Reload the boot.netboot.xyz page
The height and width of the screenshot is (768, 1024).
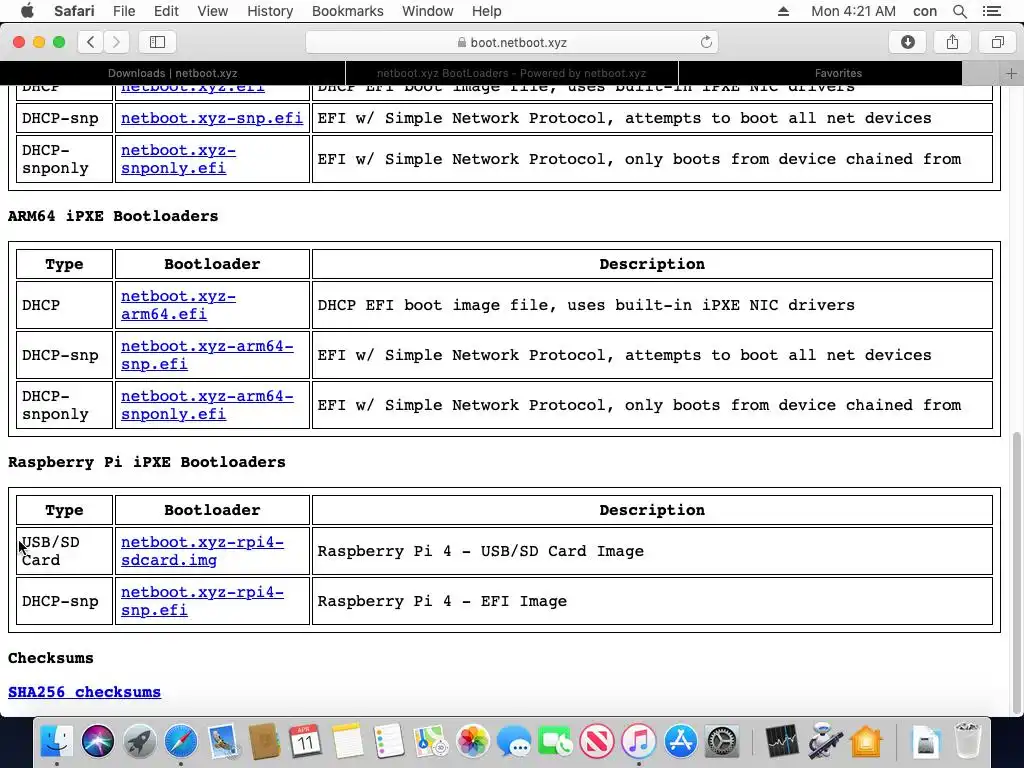706,42
